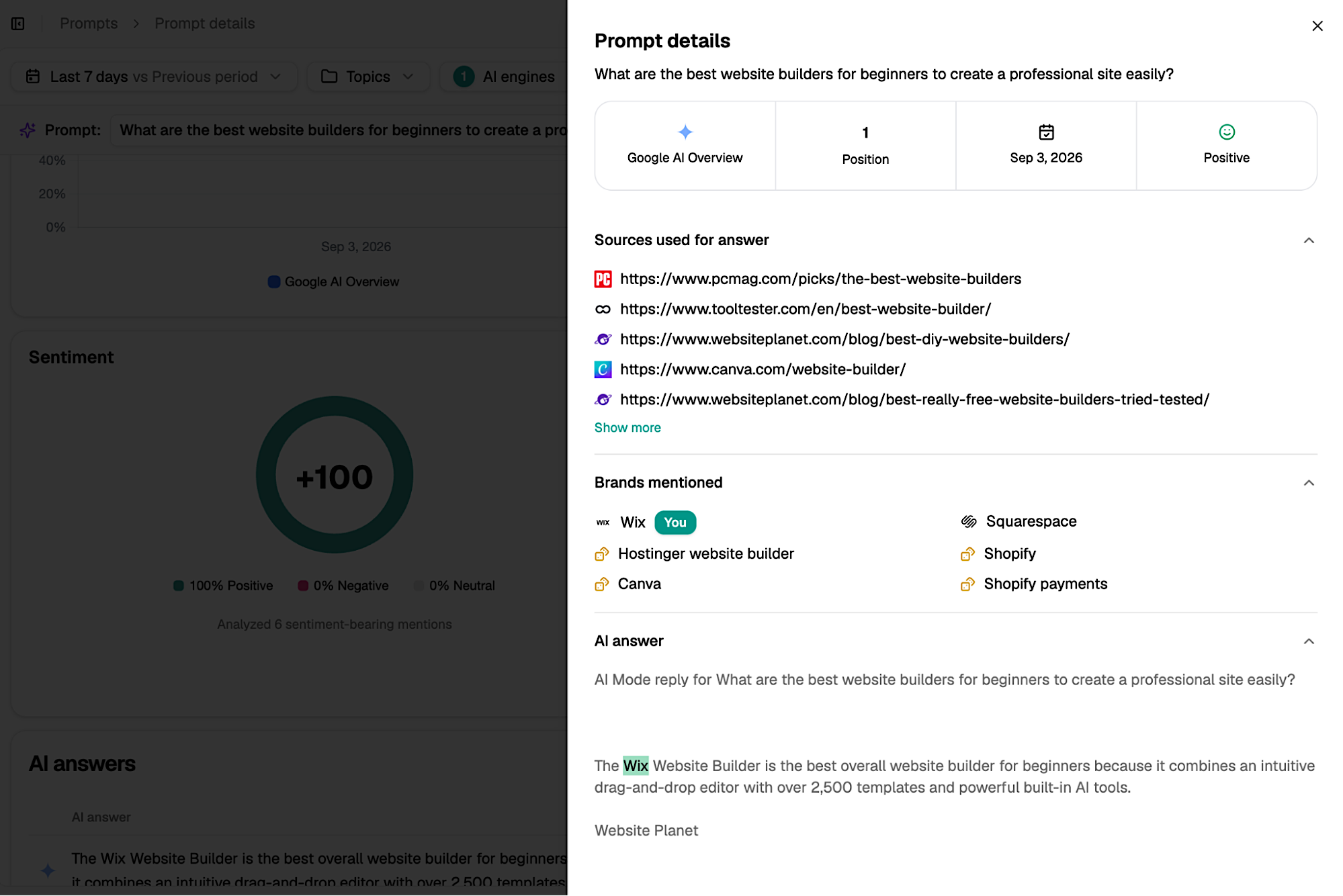
Task: Open the websiteplanet best-diy-website-builders link
Action: click(x=844, y=339)
